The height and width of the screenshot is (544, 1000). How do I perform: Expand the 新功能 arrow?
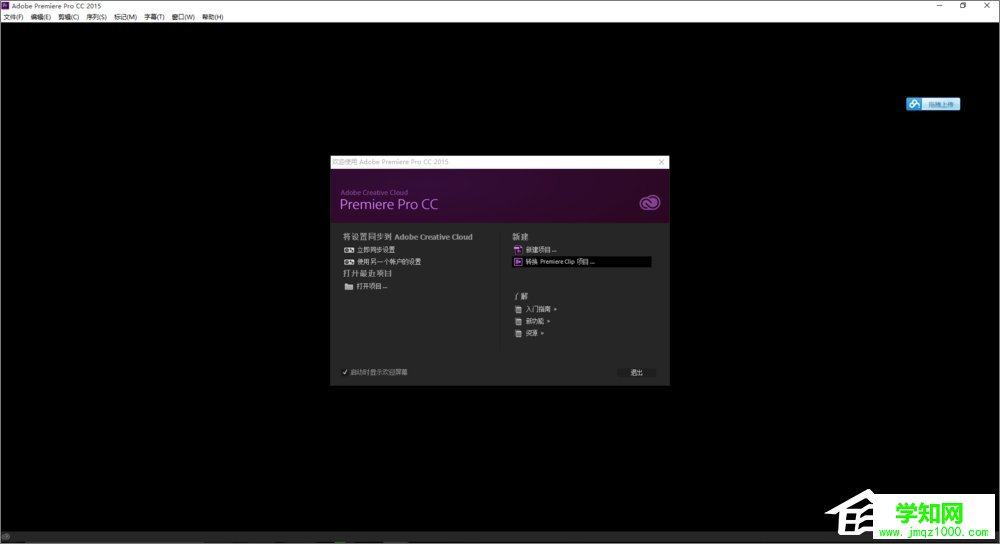pos(548,321)
